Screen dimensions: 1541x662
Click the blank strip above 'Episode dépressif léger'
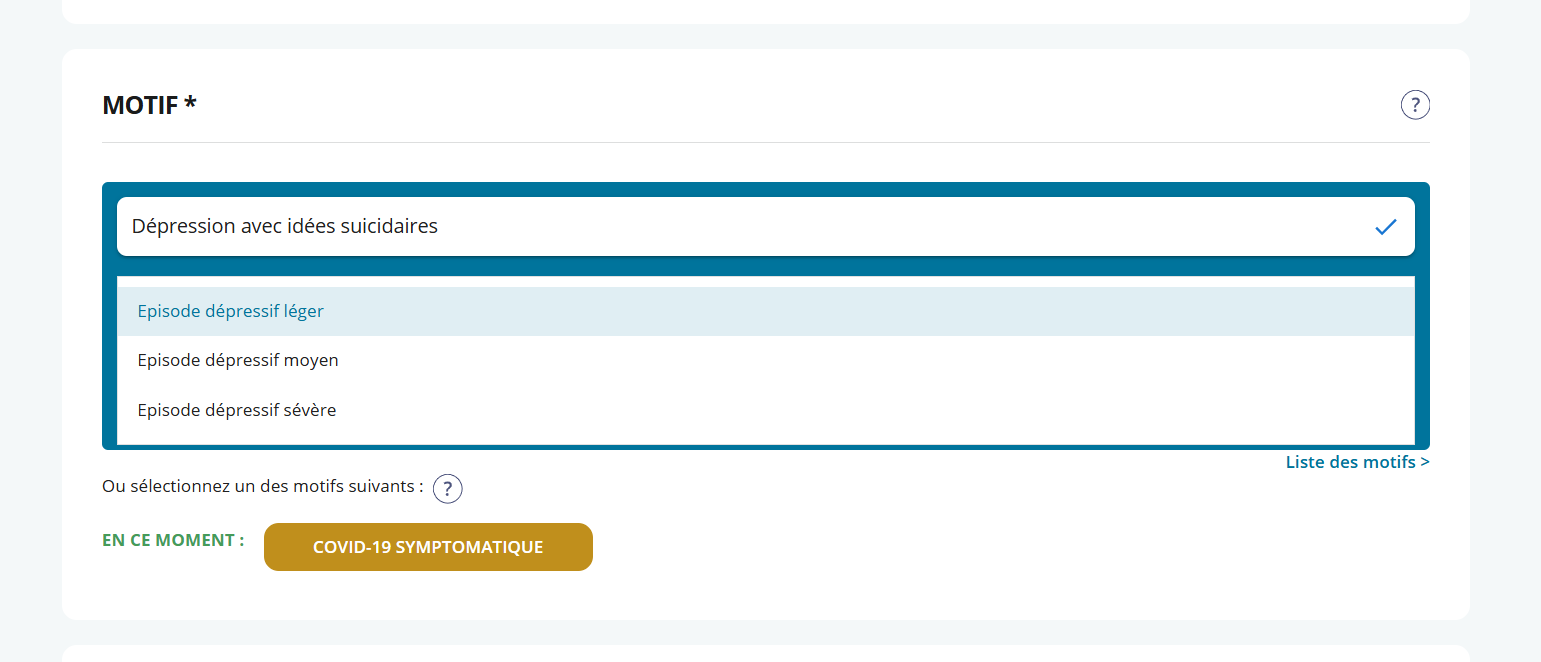[765, 281]
